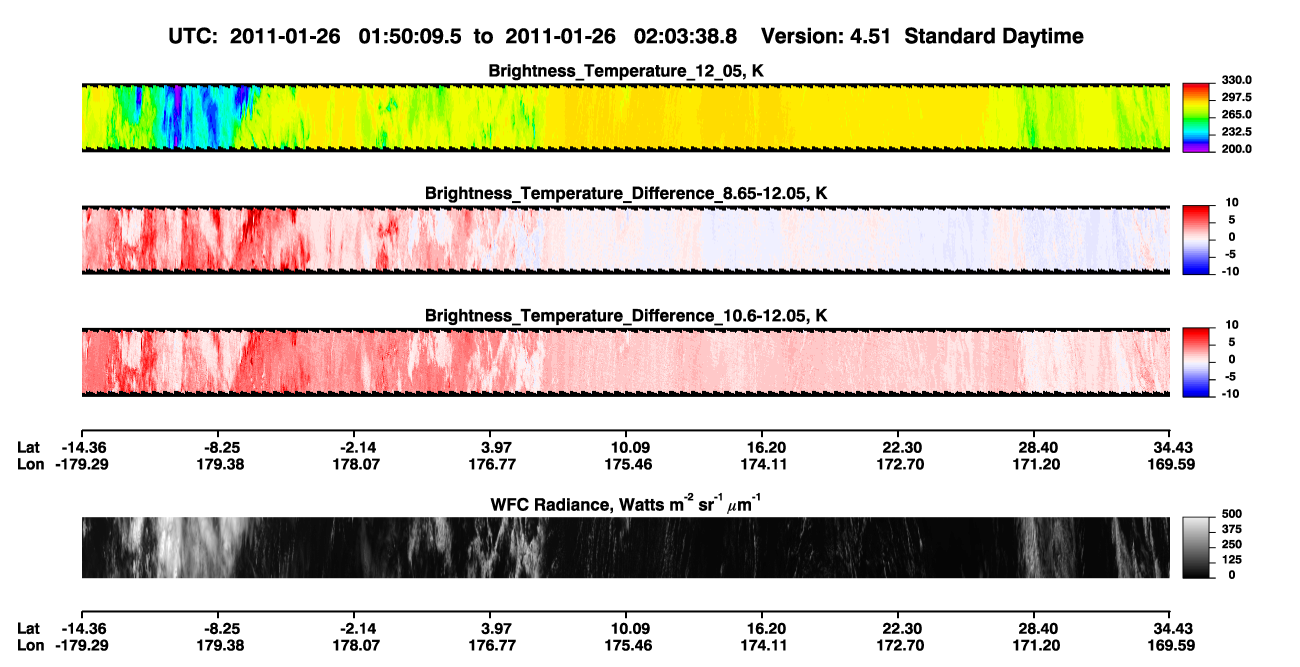
Task: Click the 265.0 colorbar label
Action: 1237,114
